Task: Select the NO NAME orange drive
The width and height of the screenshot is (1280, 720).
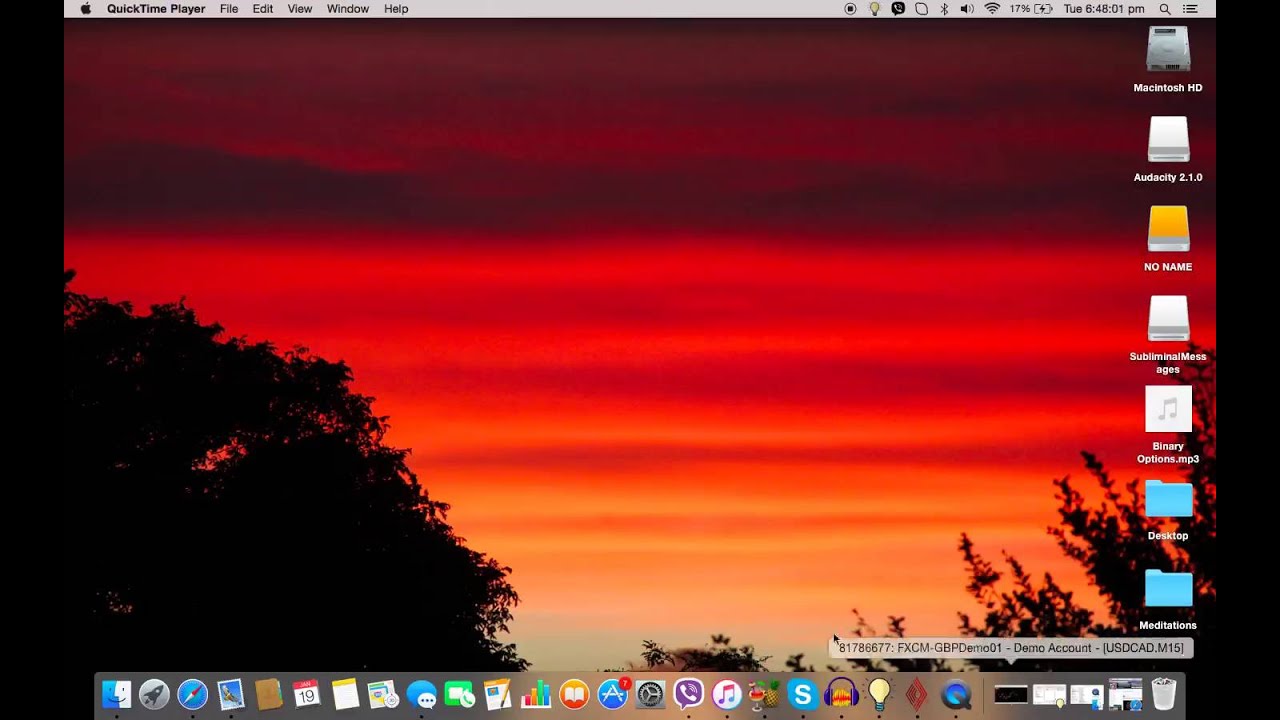Action: [x=1168, y=240]
